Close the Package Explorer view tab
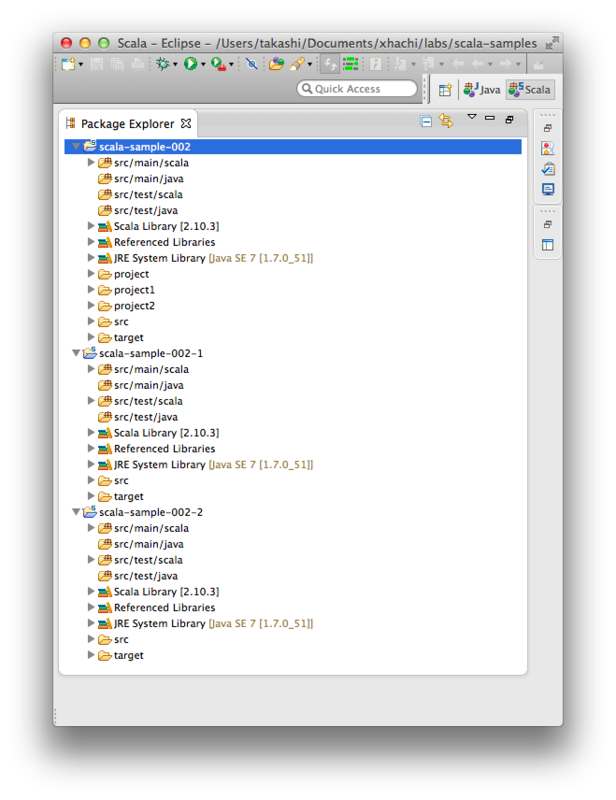 point(186,123)
